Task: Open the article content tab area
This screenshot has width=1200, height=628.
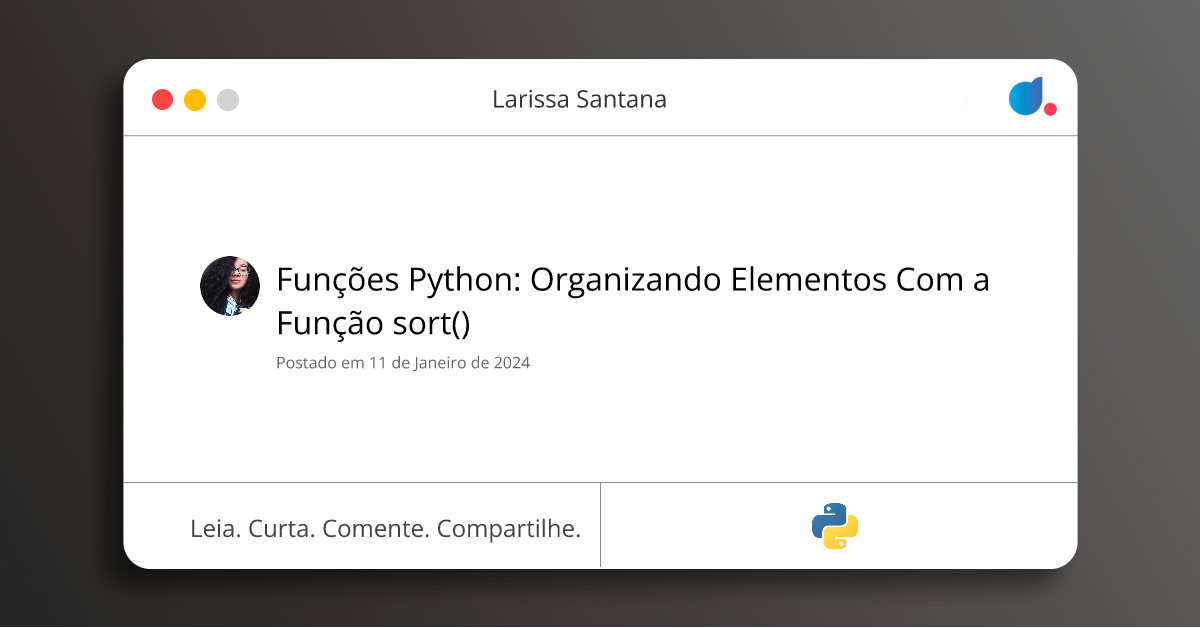Action: 601,310
